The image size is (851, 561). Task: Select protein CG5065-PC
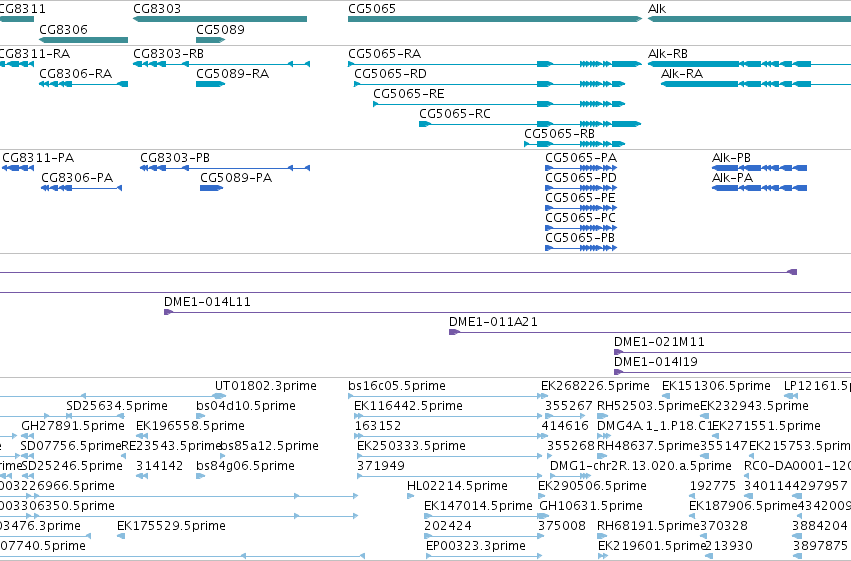click(581, 228)
